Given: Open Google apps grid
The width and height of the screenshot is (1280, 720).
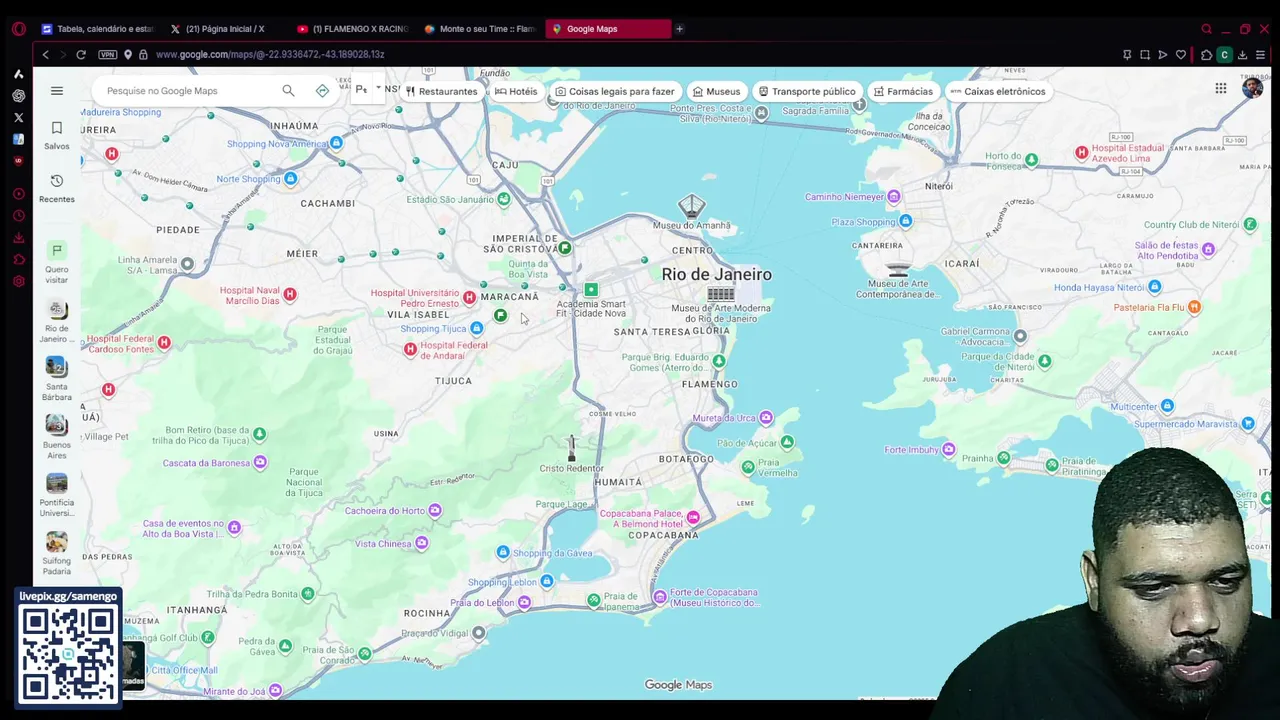Looking at the screenshot, I should click(1221, 89).
